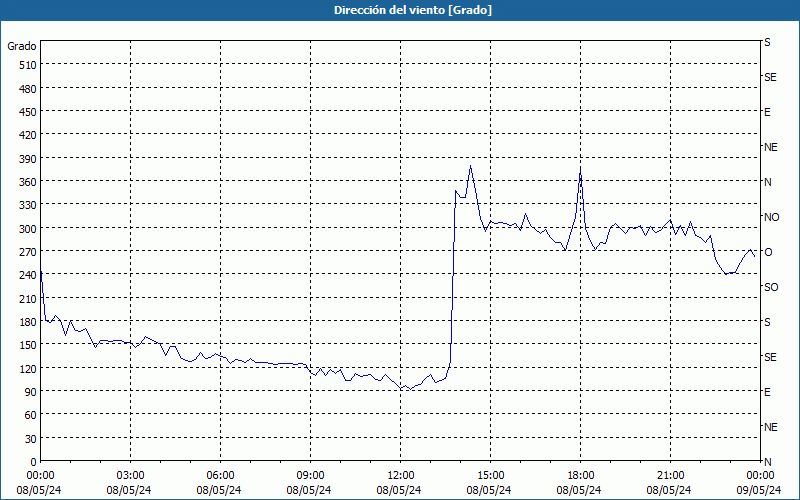Click the 270 y-axis tick label

point(25,251)
